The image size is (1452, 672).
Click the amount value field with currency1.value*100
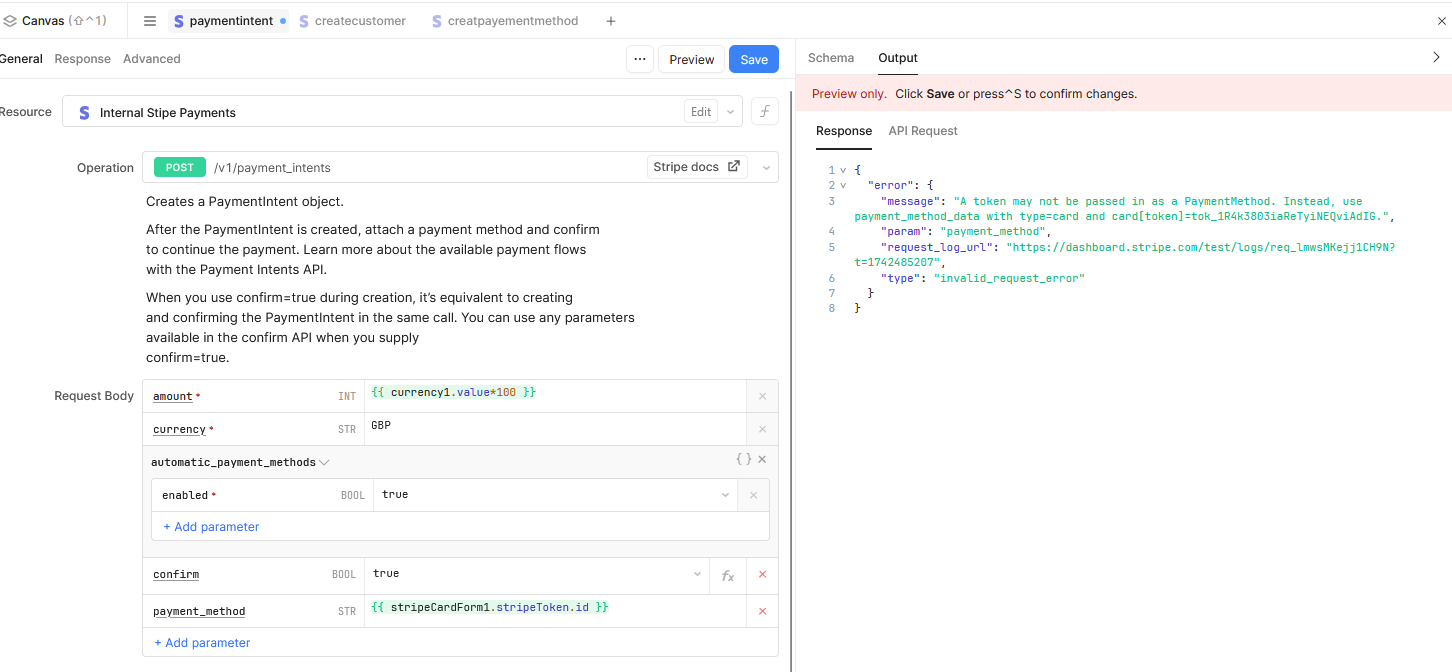555,396
